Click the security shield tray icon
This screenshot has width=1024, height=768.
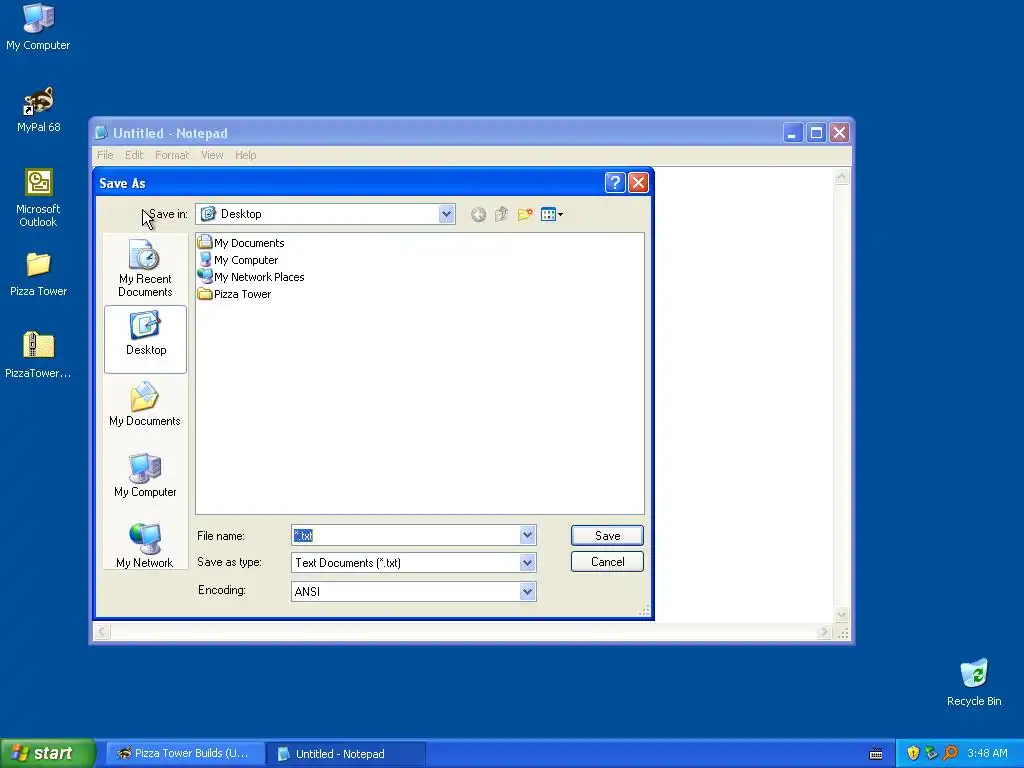point(913,754)
